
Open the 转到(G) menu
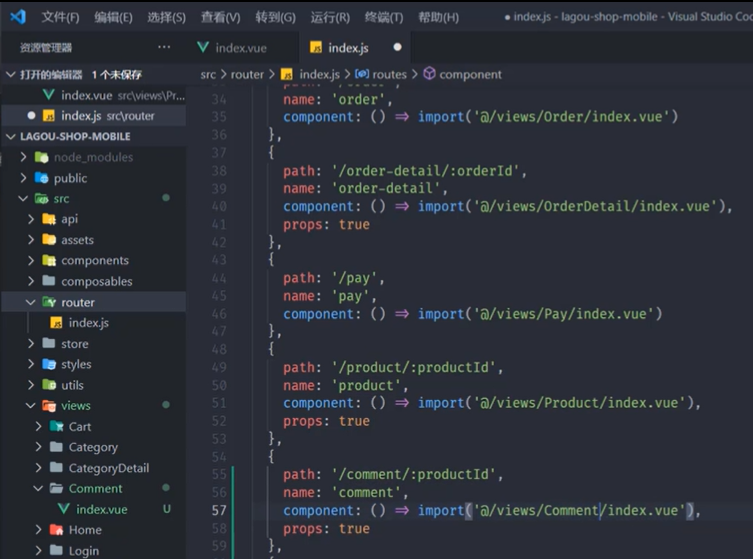275,17
